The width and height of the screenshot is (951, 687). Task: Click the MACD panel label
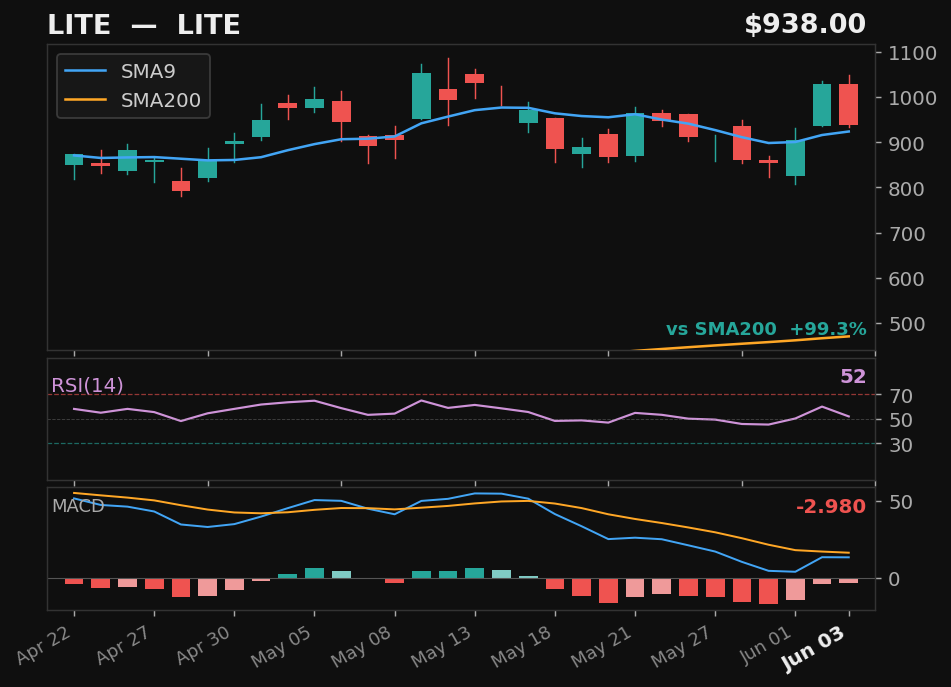[x=78, y=506]
